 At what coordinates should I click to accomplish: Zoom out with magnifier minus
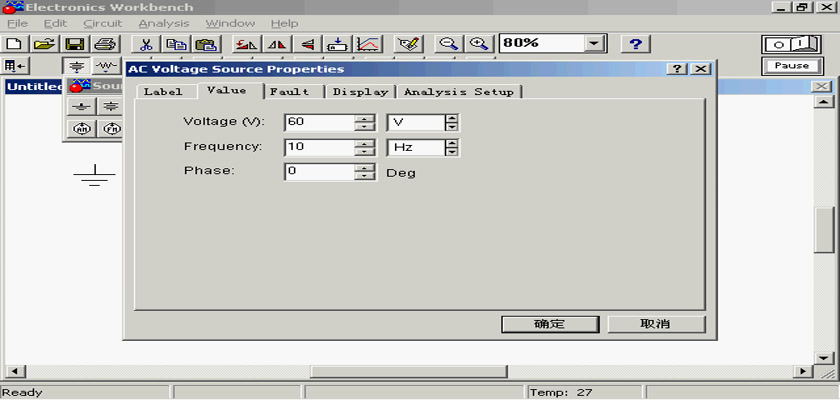[448, 44]
